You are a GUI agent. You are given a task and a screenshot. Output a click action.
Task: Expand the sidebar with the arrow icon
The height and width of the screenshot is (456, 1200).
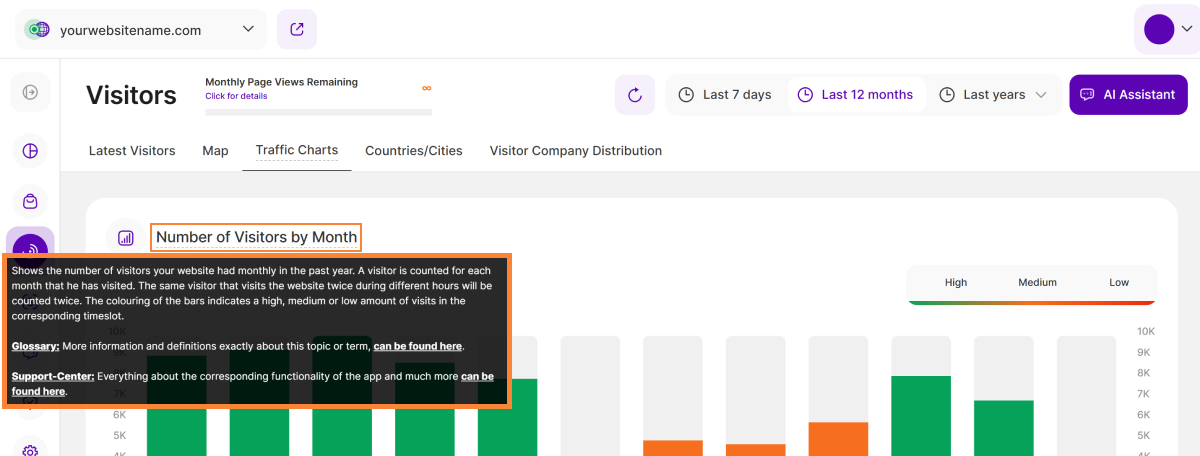(30, 92)
